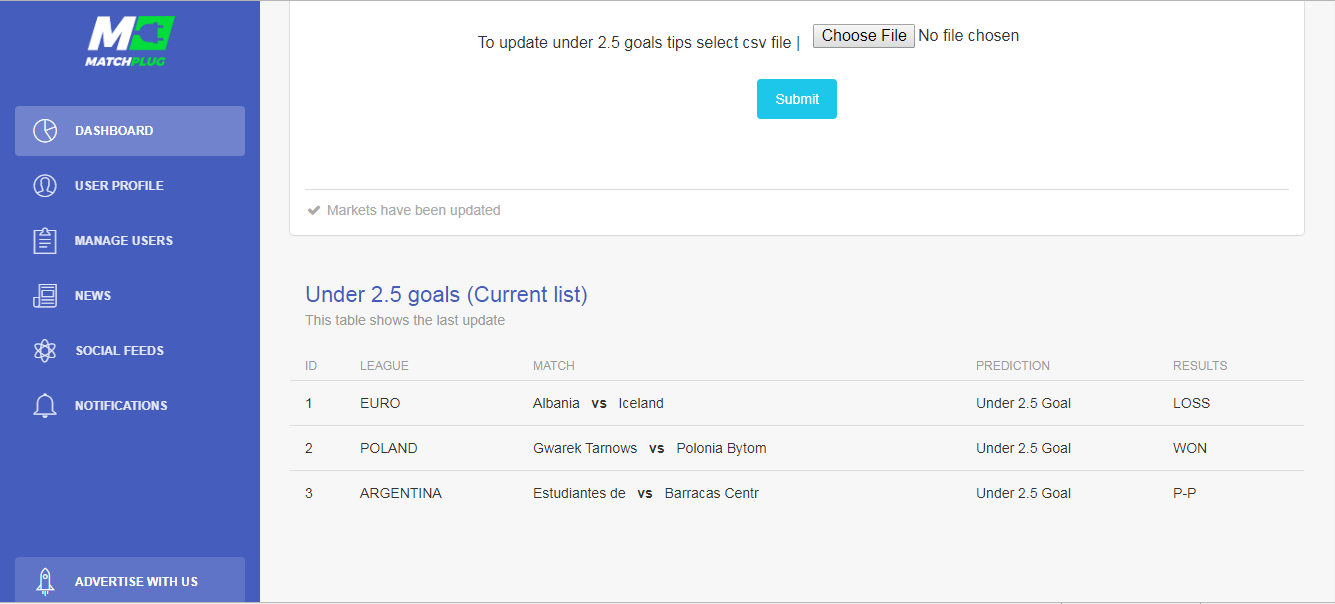Click the ARGENTINA league row entry

pos(400,493)
